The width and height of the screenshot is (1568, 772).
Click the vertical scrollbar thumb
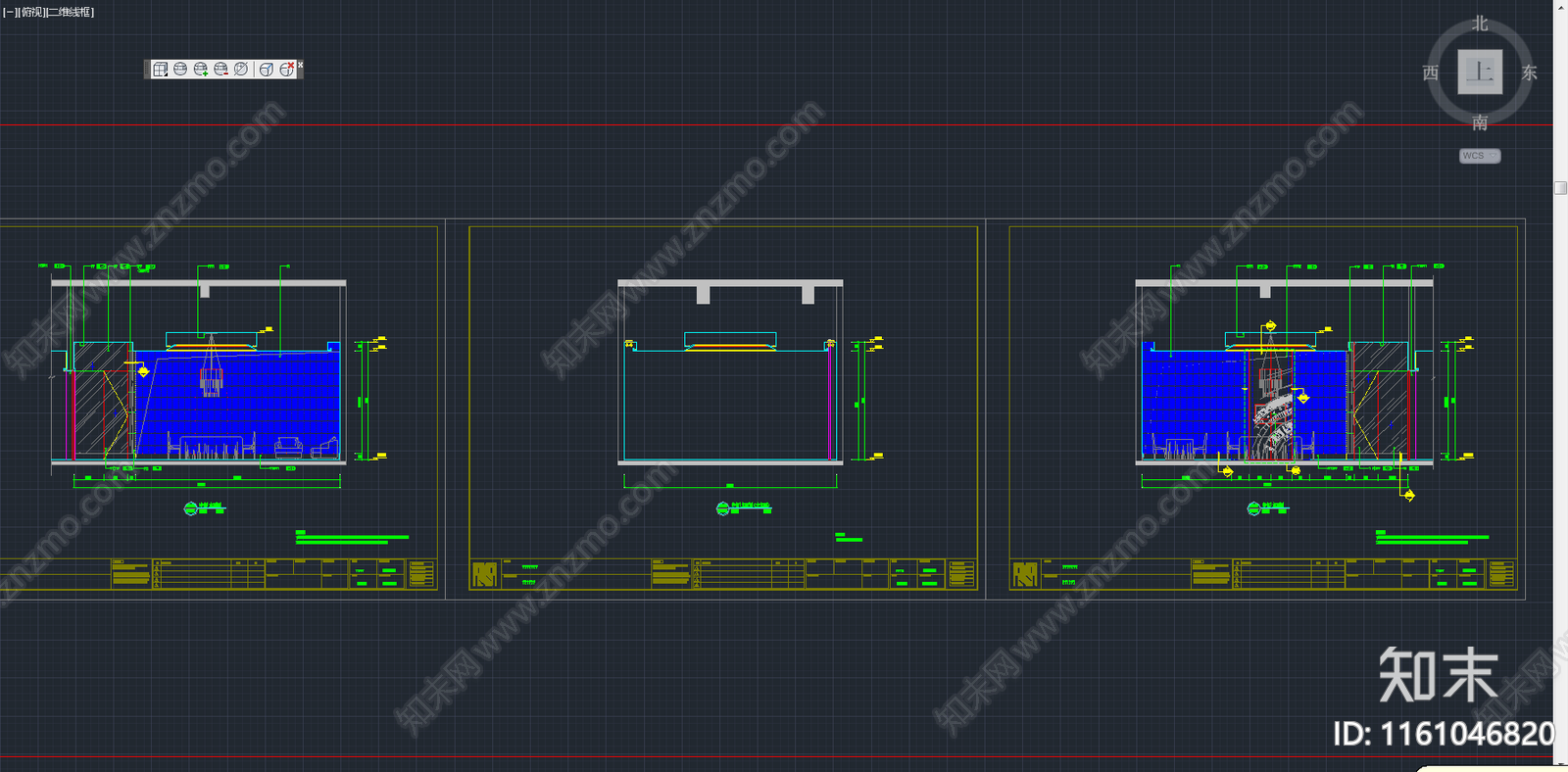coord(1560,187)
